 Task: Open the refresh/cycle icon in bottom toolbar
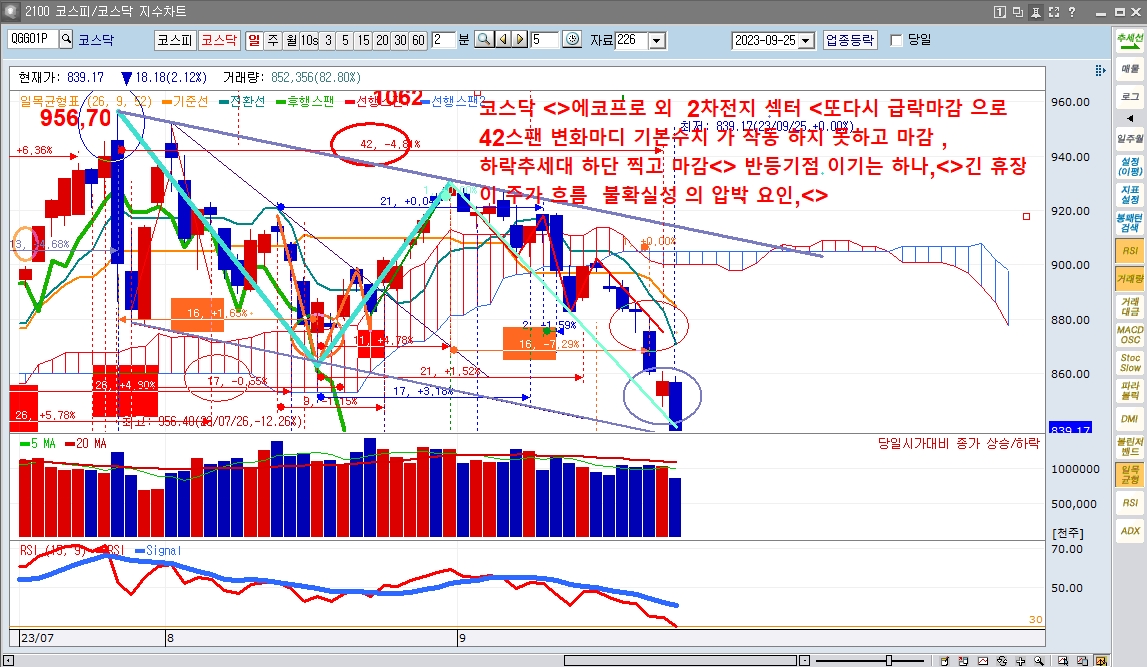tap(1001, 661)
